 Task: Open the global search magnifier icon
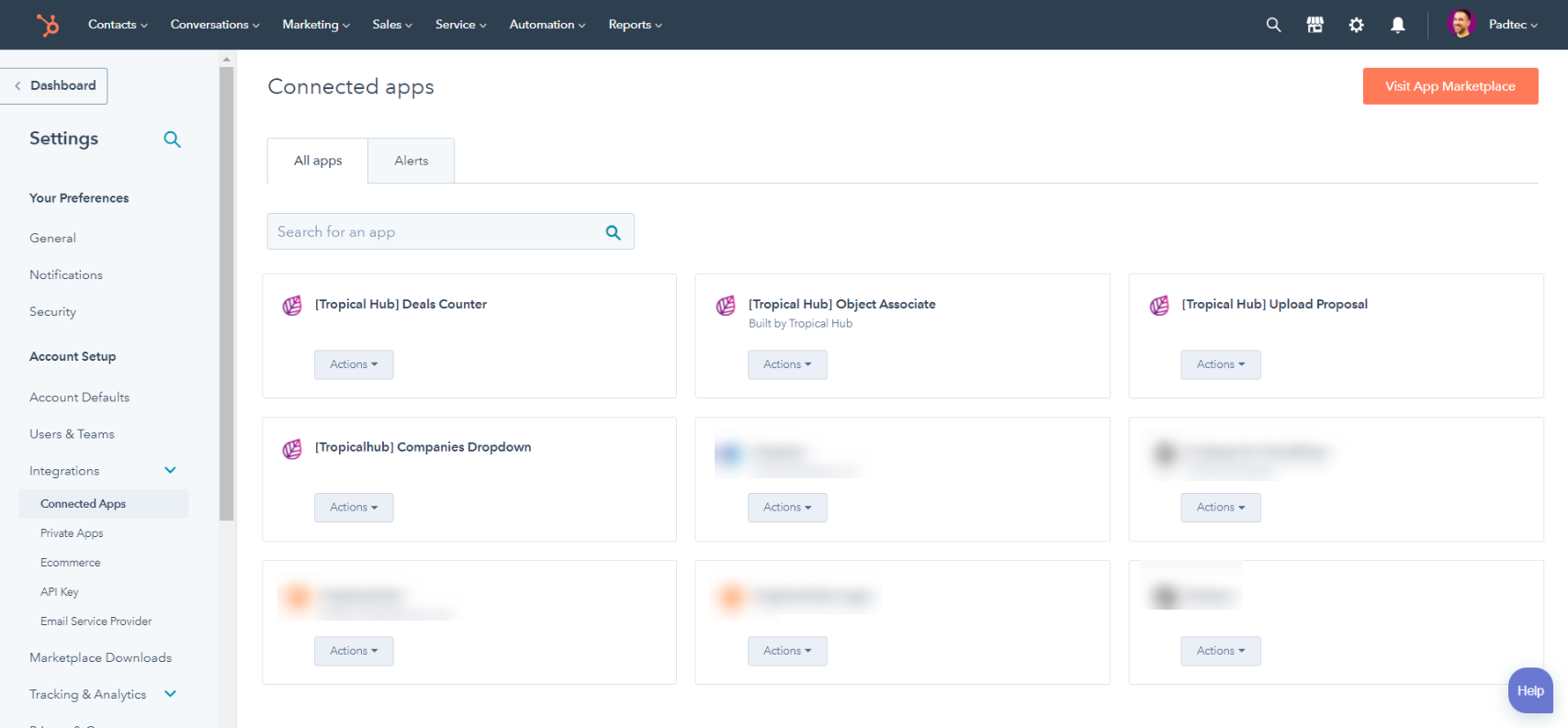1273,25
